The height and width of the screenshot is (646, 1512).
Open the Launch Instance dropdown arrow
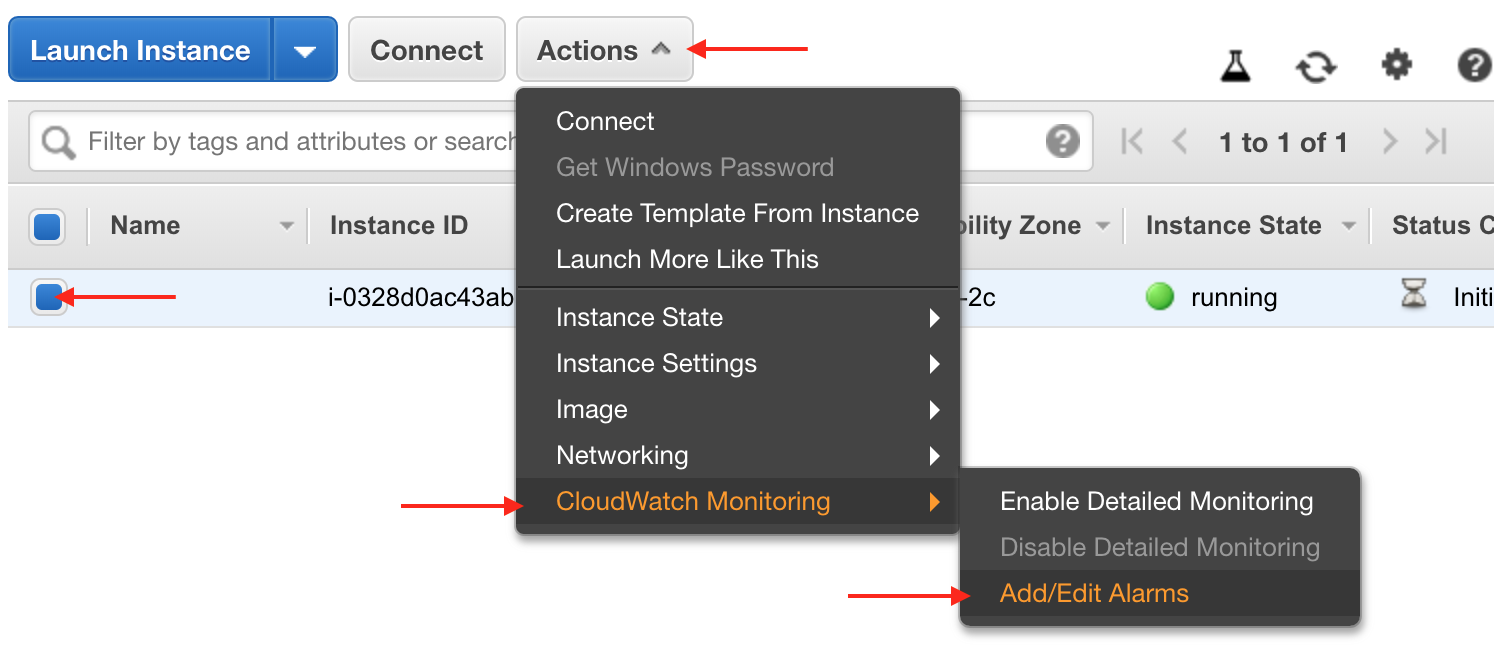coord(305,50)
